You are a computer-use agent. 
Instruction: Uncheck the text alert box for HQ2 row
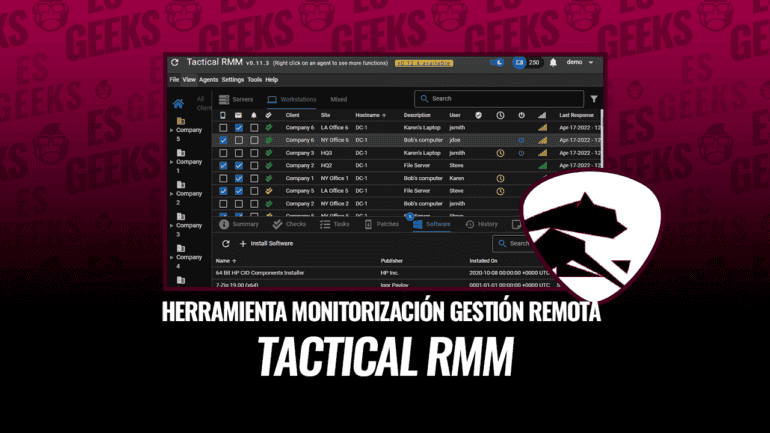[x=223, y=166]
